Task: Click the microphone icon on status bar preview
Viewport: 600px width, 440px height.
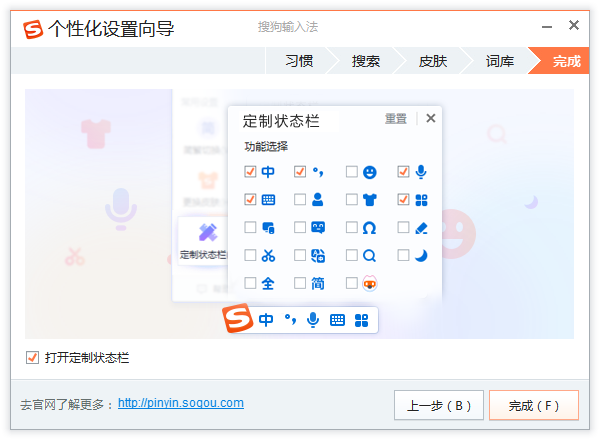Action: tap(313, 319)
